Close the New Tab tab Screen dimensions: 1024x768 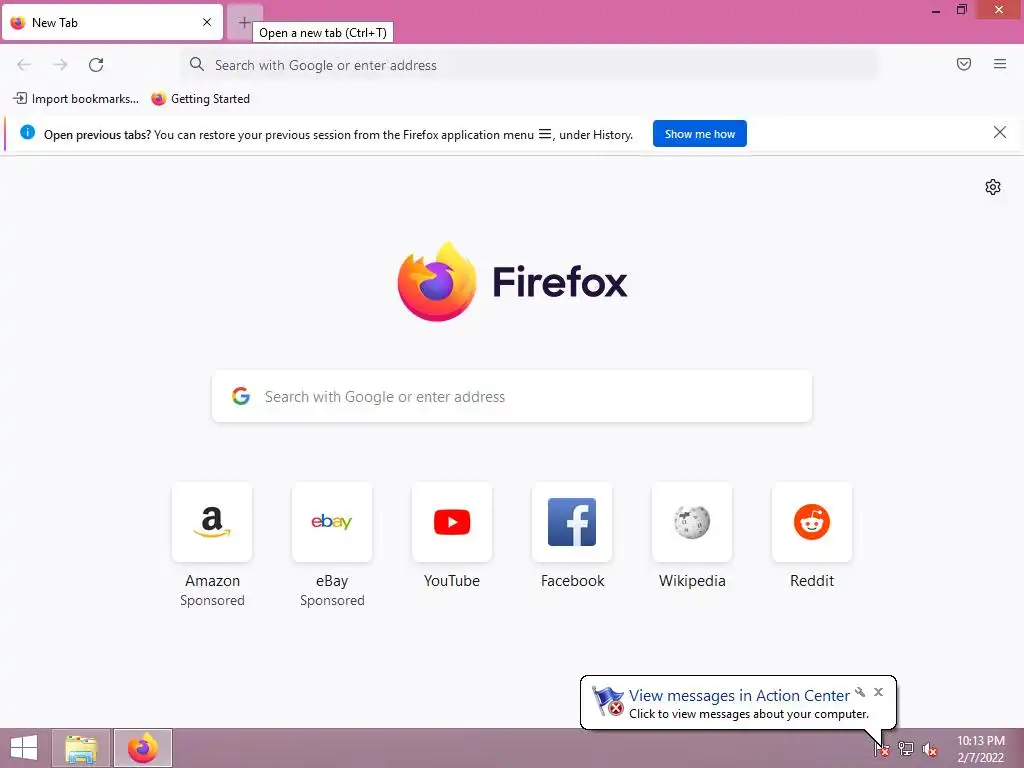click(x=207, y=22)
